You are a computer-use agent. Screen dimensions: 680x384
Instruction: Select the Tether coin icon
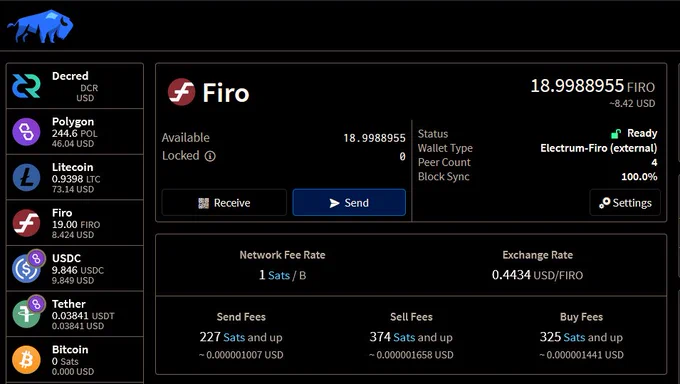click(x=26, y=314)
